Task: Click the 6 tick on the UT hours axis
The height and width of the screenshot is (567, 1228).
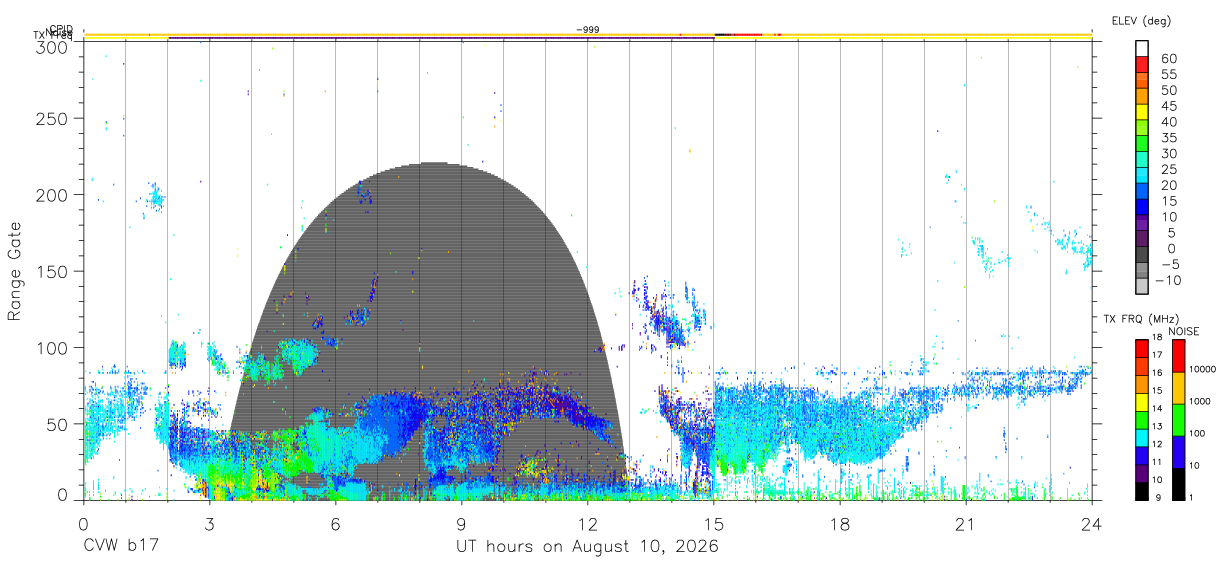Action: tap(335, 523)
